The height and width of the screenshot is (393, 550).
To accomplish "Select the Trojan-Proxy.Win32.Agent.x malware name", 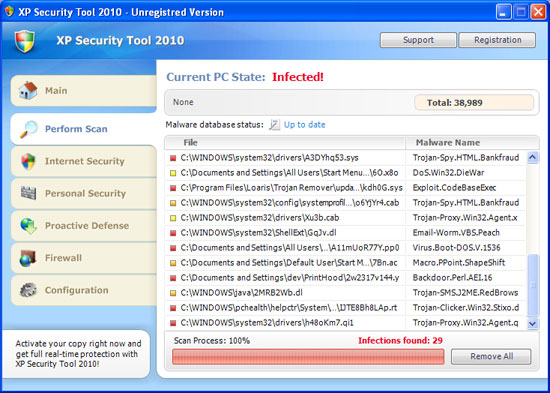I will click(x=465, y=218).
